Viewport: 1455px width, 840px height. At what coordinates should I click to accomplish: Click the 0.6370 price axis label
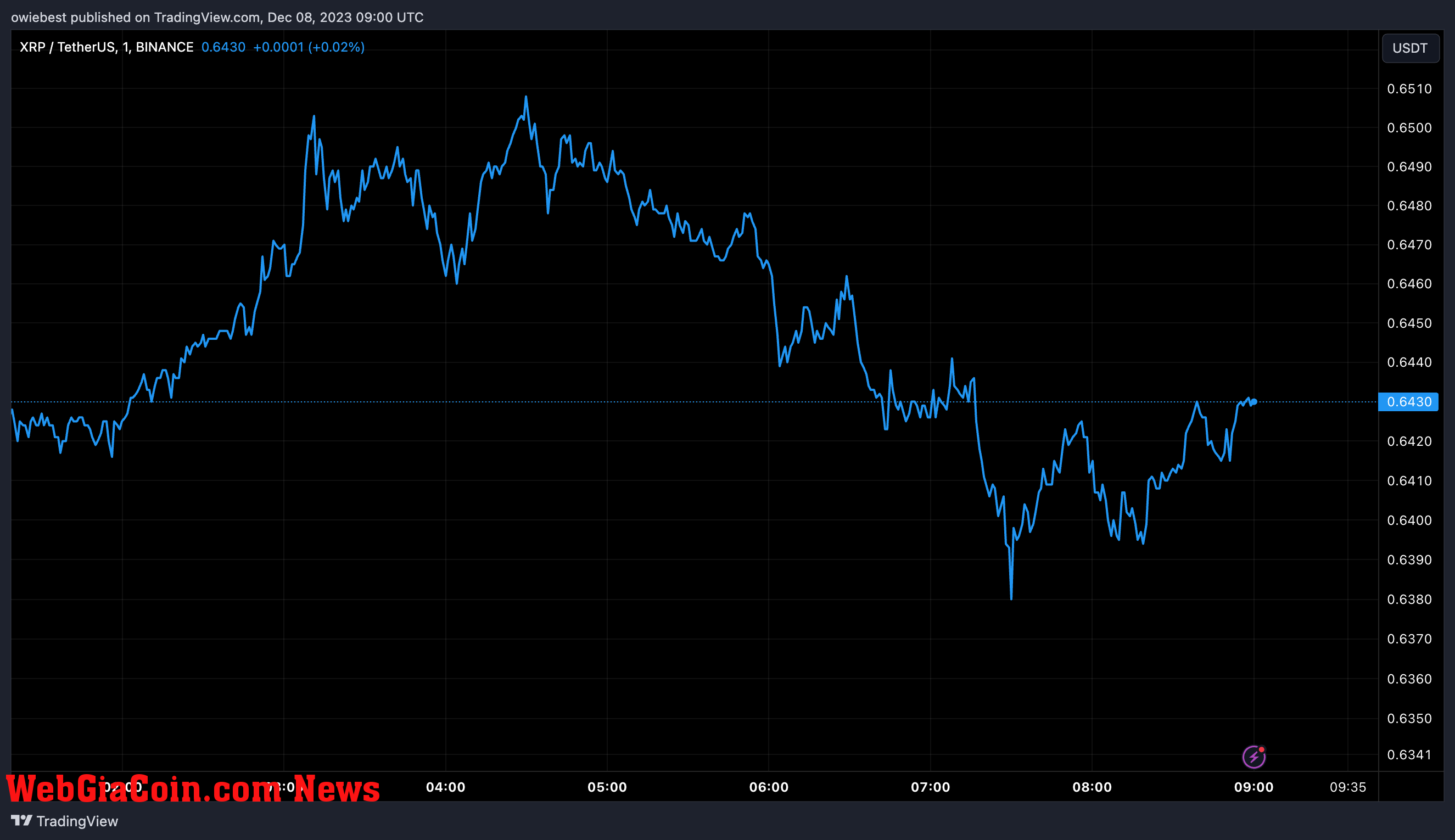(1409, 639)
